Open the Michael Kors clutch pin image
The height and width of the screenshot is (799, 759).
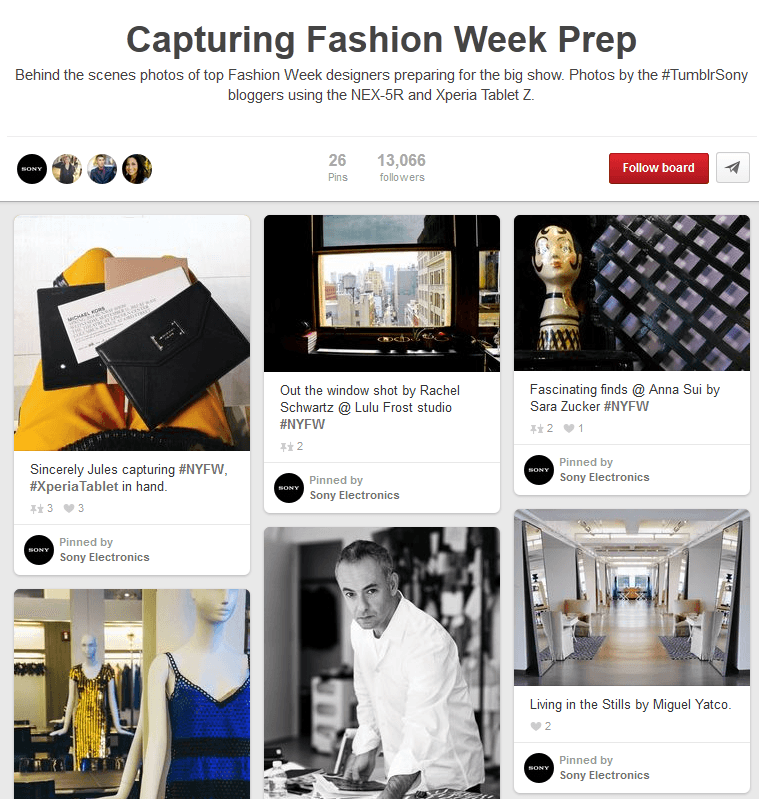pos(132,333)
